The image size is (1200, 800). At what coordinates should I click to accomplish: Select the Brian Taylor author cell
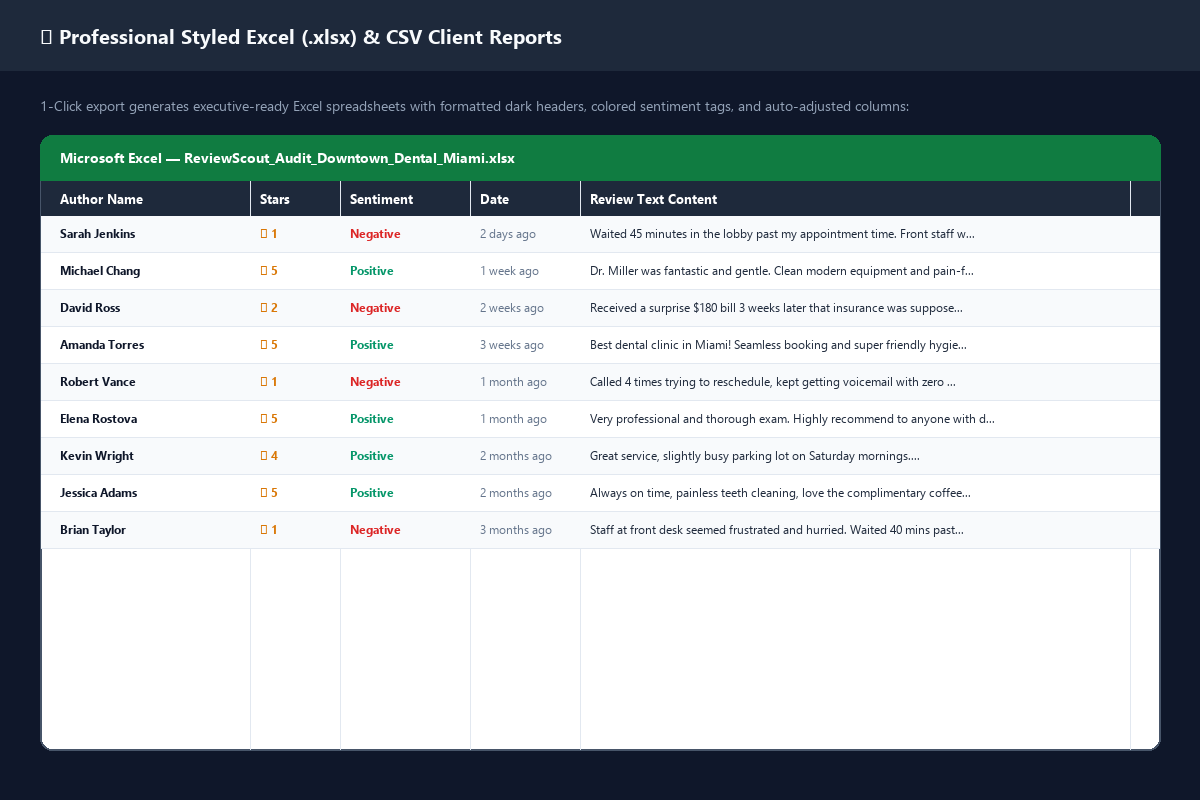point(146,530)
